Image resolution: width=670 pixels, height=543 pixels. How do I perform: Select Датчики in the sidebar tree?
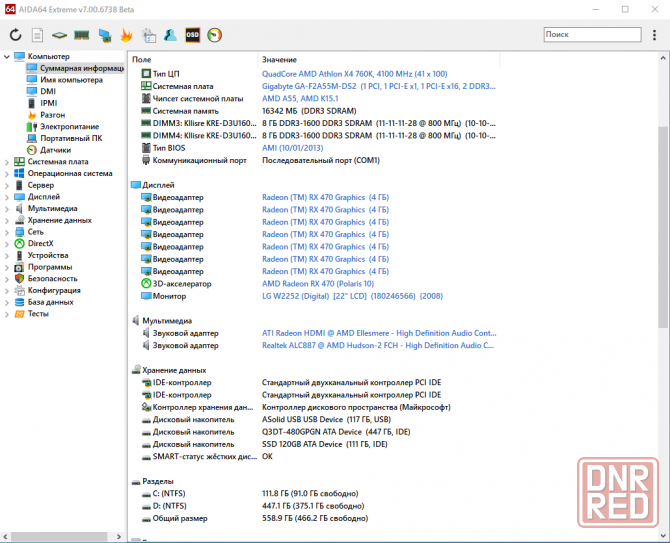55,150
